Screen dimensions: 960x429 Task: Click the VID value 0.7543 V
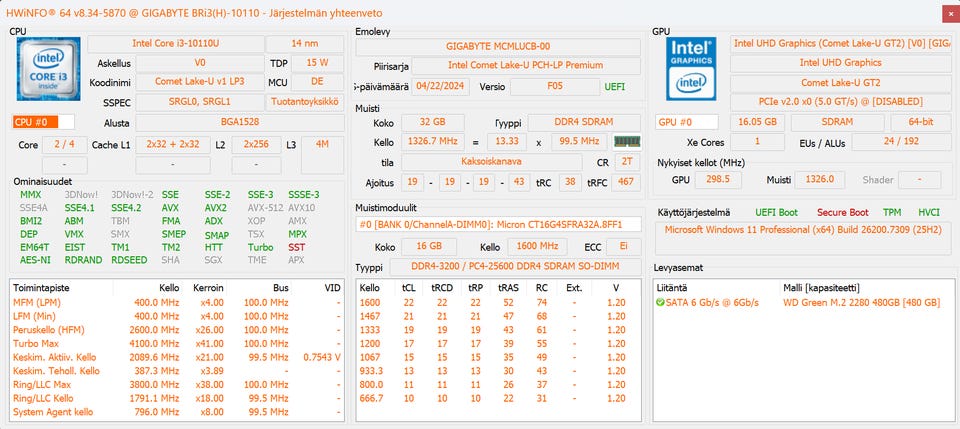(x=322, y=357)
